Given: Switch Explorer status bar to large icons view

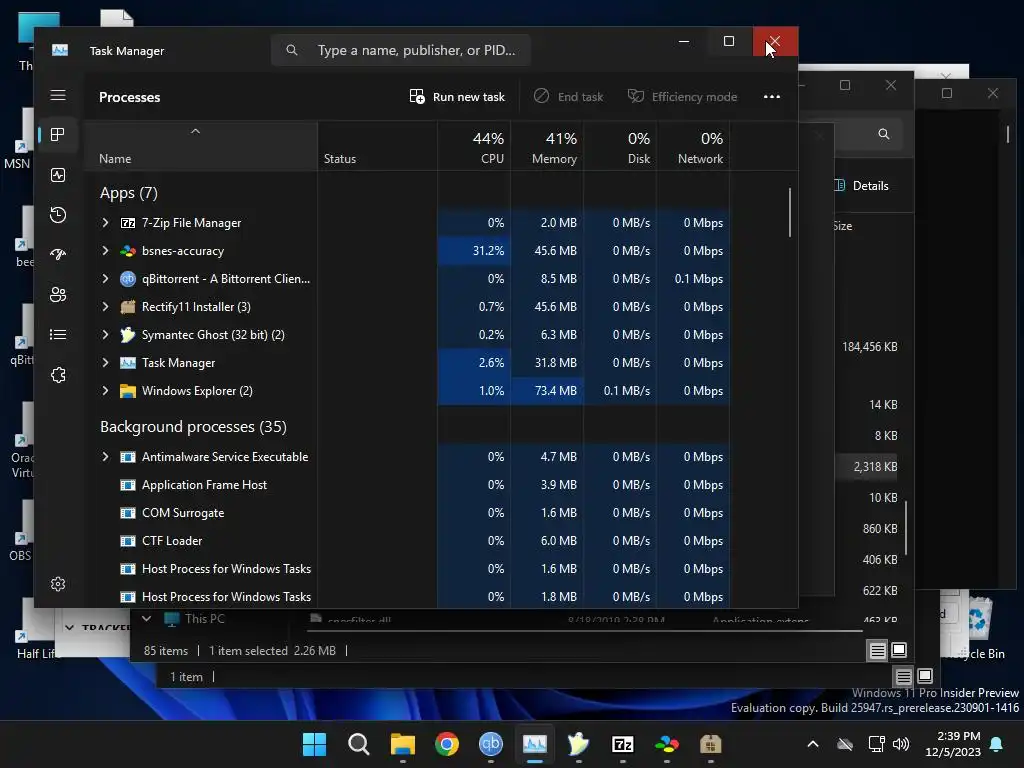Looking at the screenshot, I should point(899,650).
